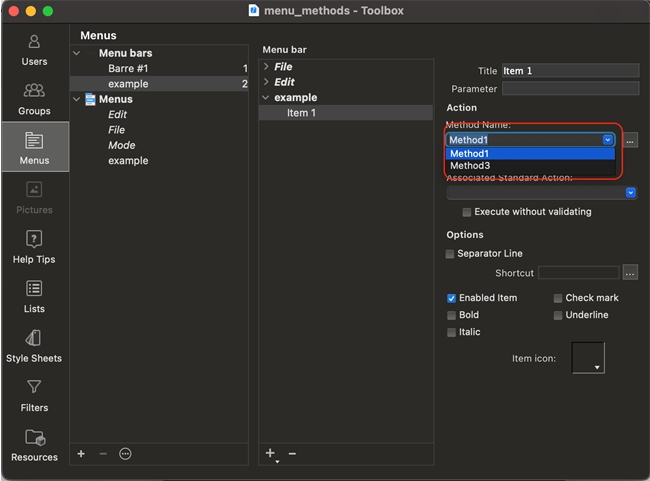Open the Style Sheets section
650x481 pixels.
coord(35,345)
